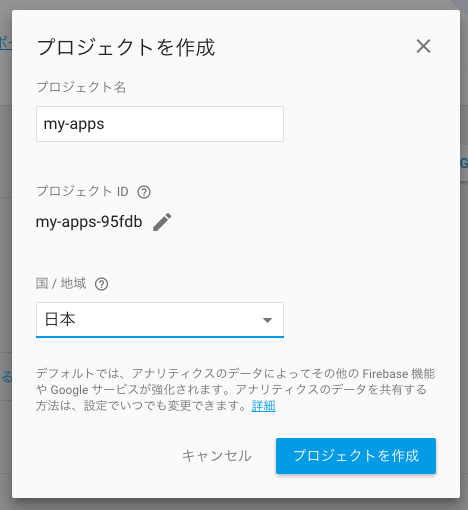
Task: Close the プロジェクトを作成 dialog with X
Action: 423,46
